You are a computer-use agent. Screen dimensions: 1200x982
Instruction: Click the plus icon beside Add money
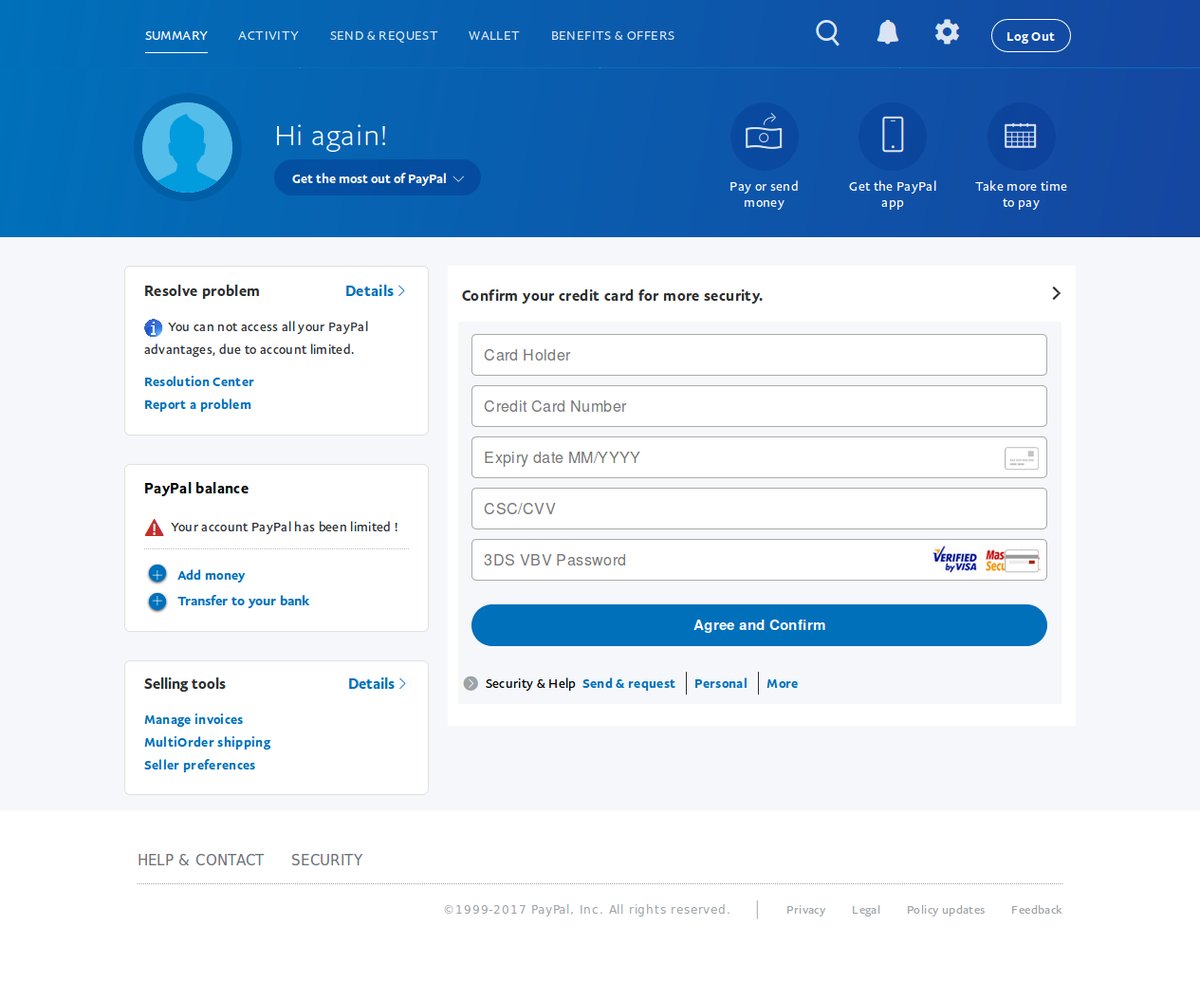click(x=157, y=574)
